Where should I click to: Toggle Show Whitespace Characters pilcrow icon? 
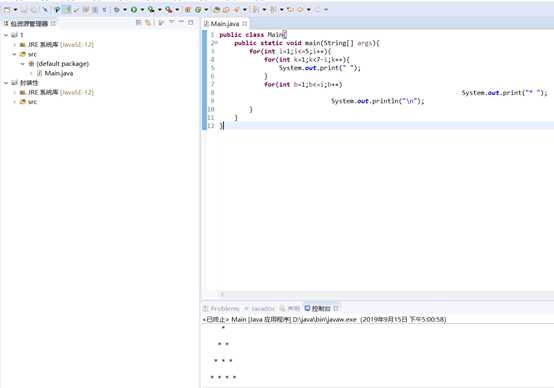coord(104,10)
